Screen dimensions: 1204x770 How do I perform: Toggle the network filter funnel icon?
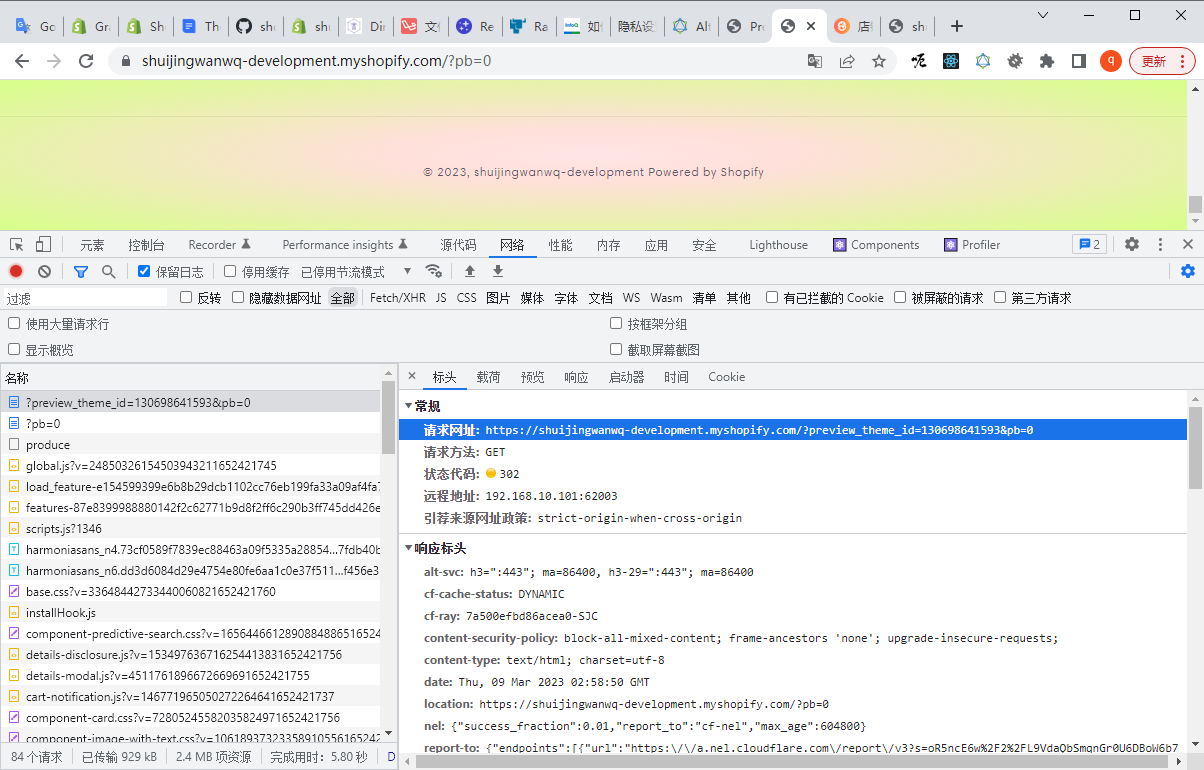click(x=81, y=271)
